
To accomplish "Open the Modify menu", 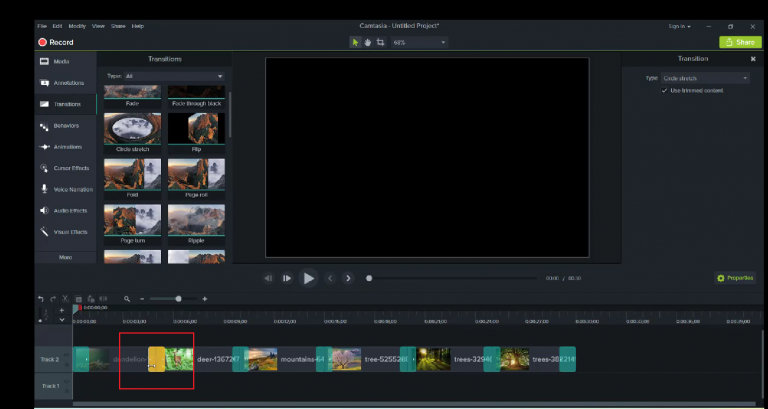I will coord(77,26).
